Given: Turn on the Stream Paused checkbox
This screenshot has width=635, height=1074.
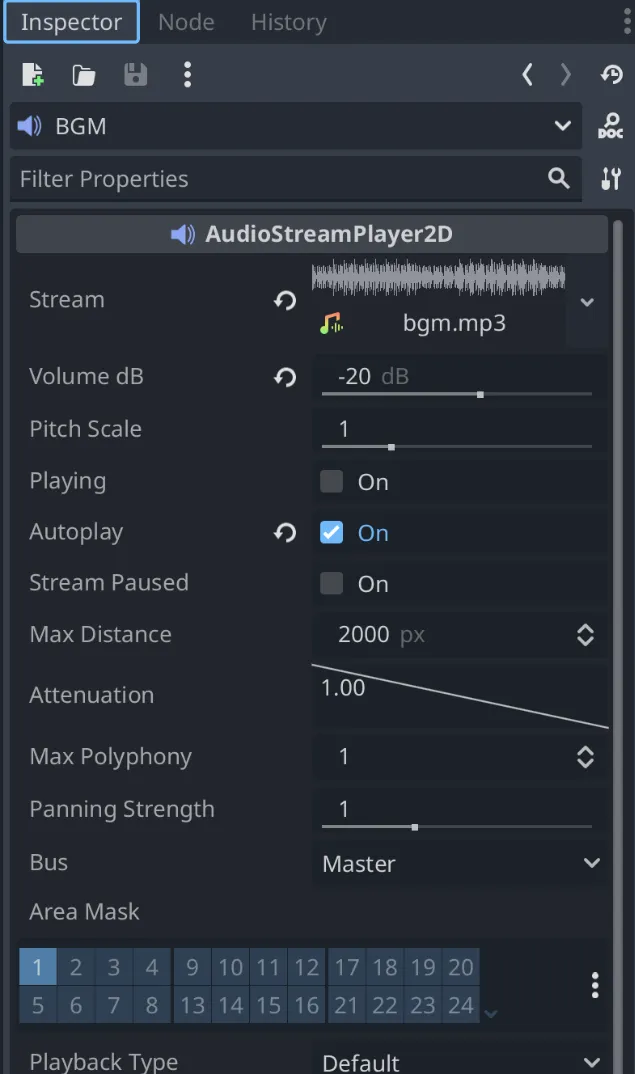Looking at the screenshot, I should point(332,584).
